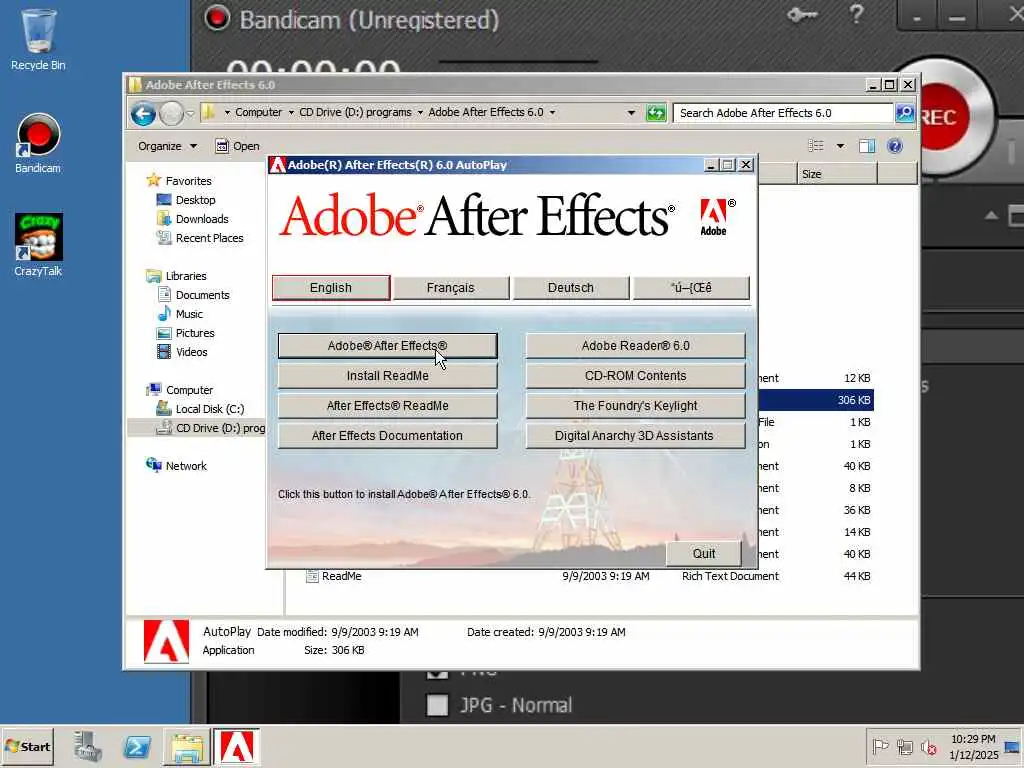Expand Adobe After Effects 6.0 breadcrumb arrow
This screenshot has width=1024, height=768.
pyautogui.click(x=552, y=112)
